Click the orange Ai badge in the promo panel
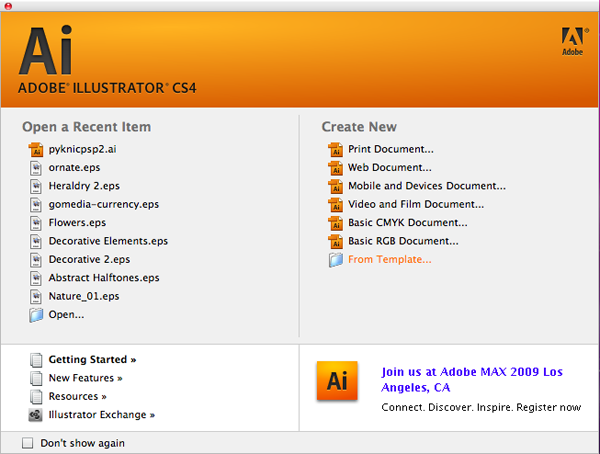The image size is (600, 454). point(337,381)
